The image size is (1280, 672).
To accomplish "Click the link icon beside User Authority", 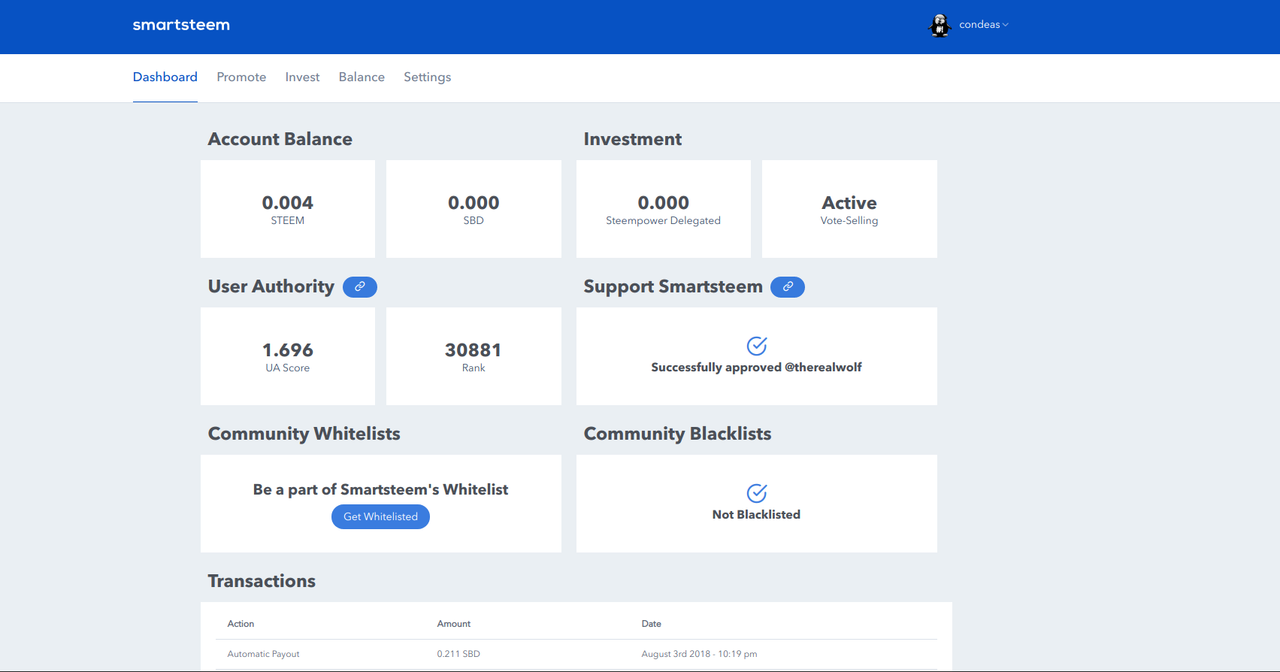I will 360,287.
